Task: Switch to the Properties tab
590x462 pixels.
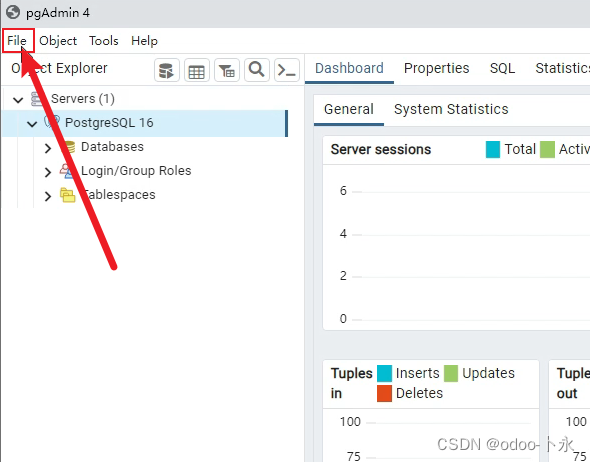Action: click(436, 68)
